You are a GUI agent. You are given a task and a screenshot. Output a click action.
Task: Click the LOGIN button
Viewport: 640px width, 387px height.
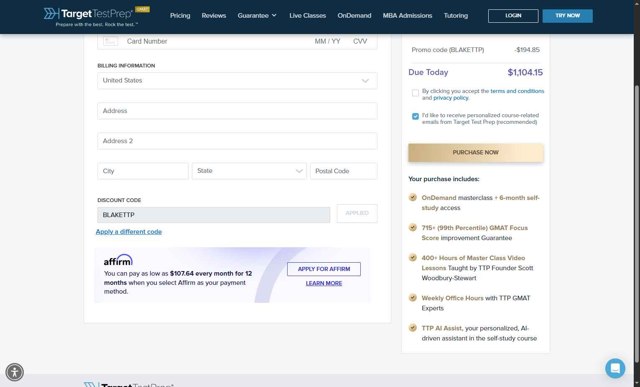(x=513, y=16)
